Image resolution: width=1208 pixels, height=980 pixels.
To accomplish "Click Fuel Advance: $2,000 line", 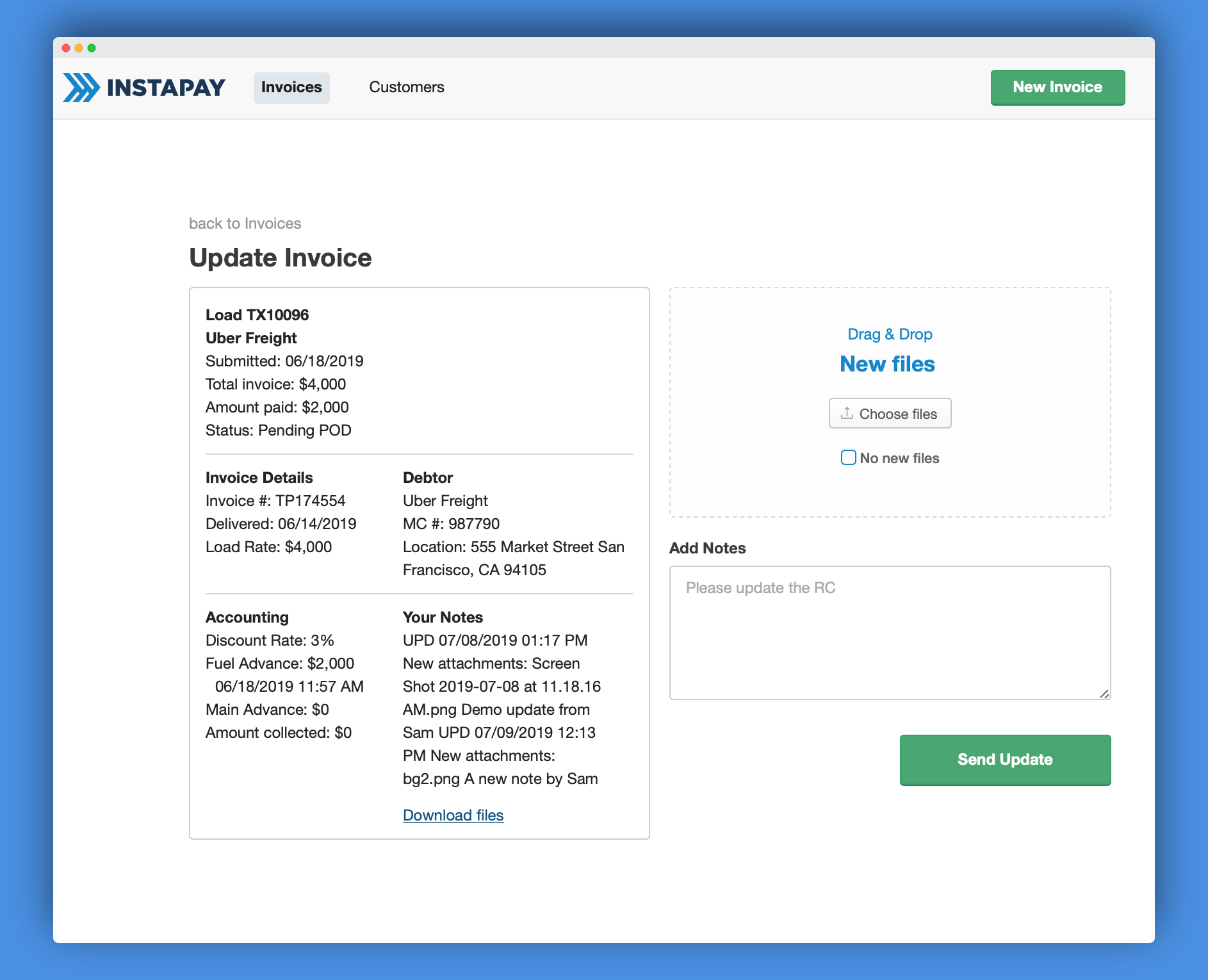I will pos(279,664).
